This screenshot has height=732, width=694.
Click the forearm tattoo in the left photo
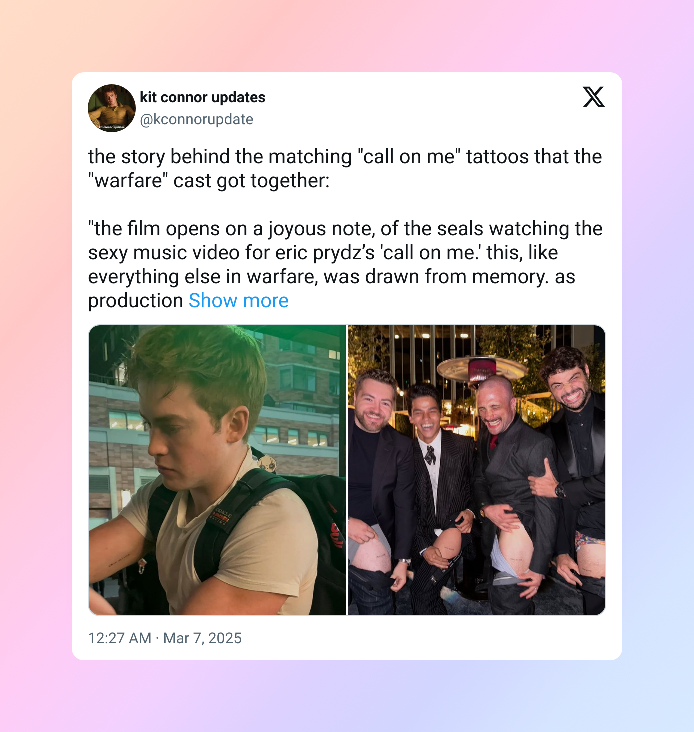click(119, 559)
